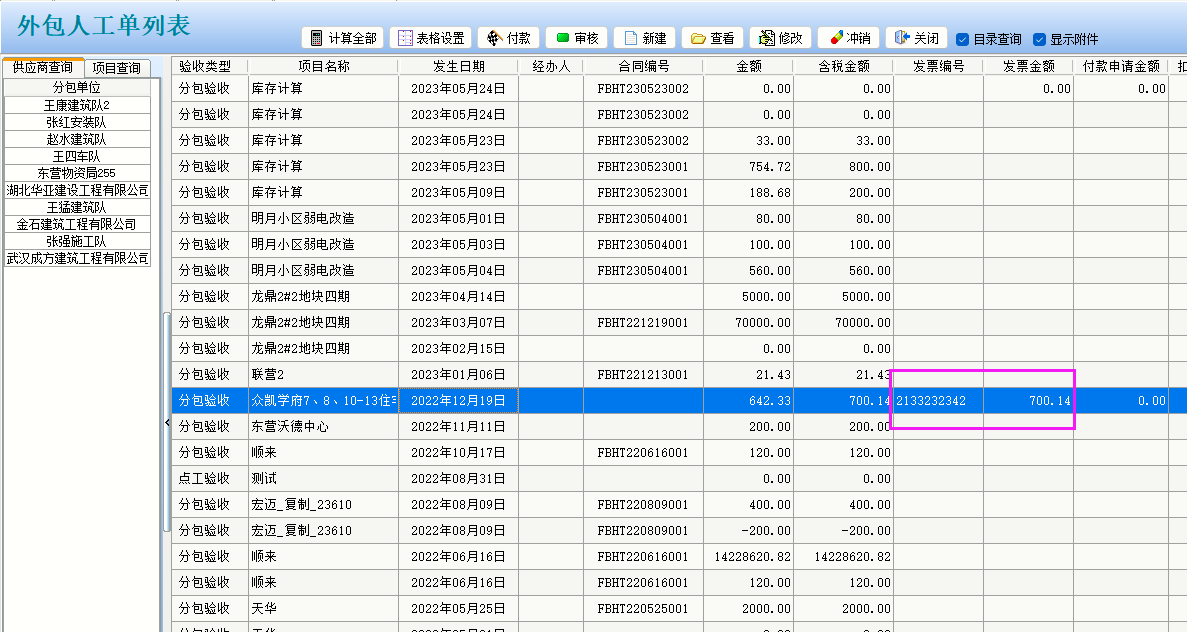This screenshot has height=632, width=1187.
Task: Select supplier 金石建筑工程有限公司
Action: [x=77, y=224]
